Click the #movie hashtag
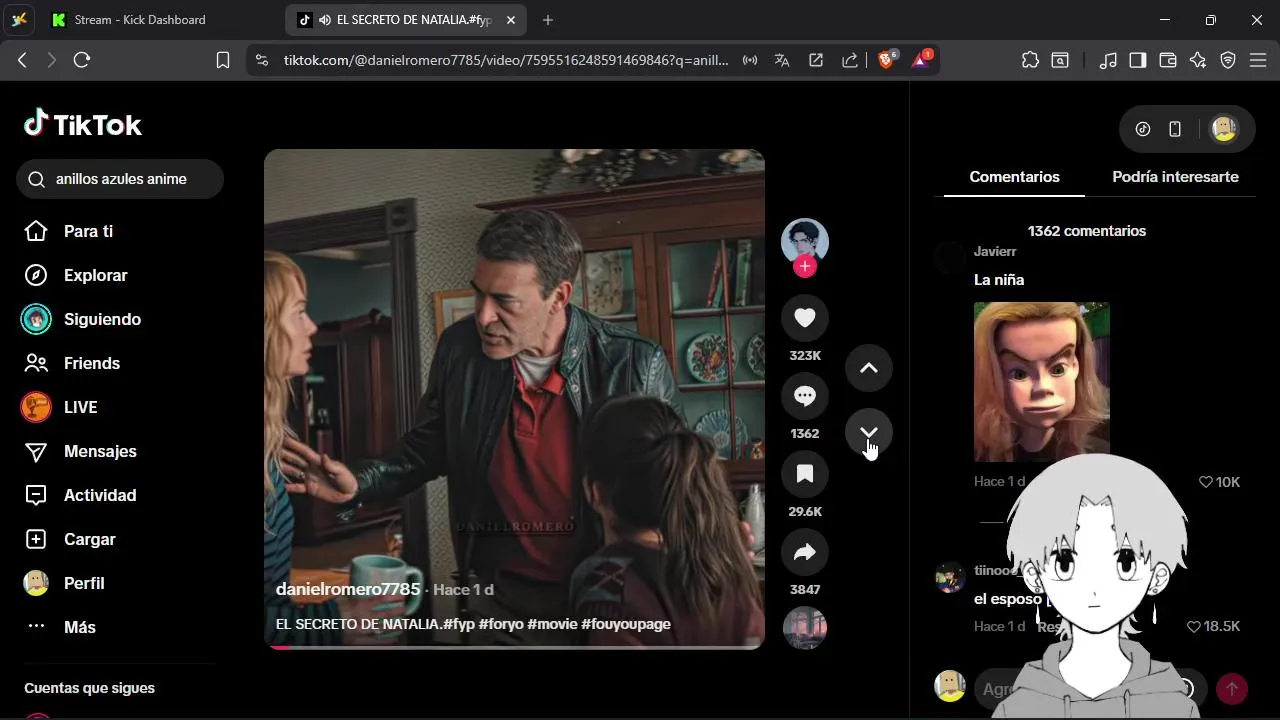 [552, 624]
